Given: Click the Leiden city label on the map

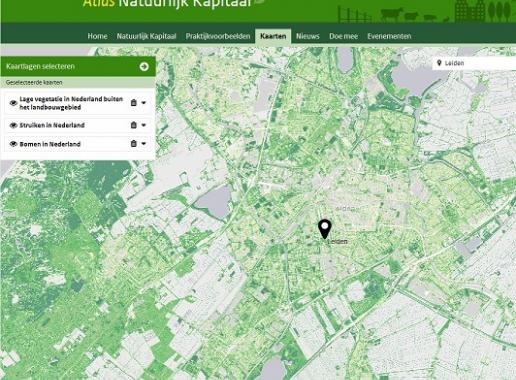Looking at the screenshot, I should point(337,242).
